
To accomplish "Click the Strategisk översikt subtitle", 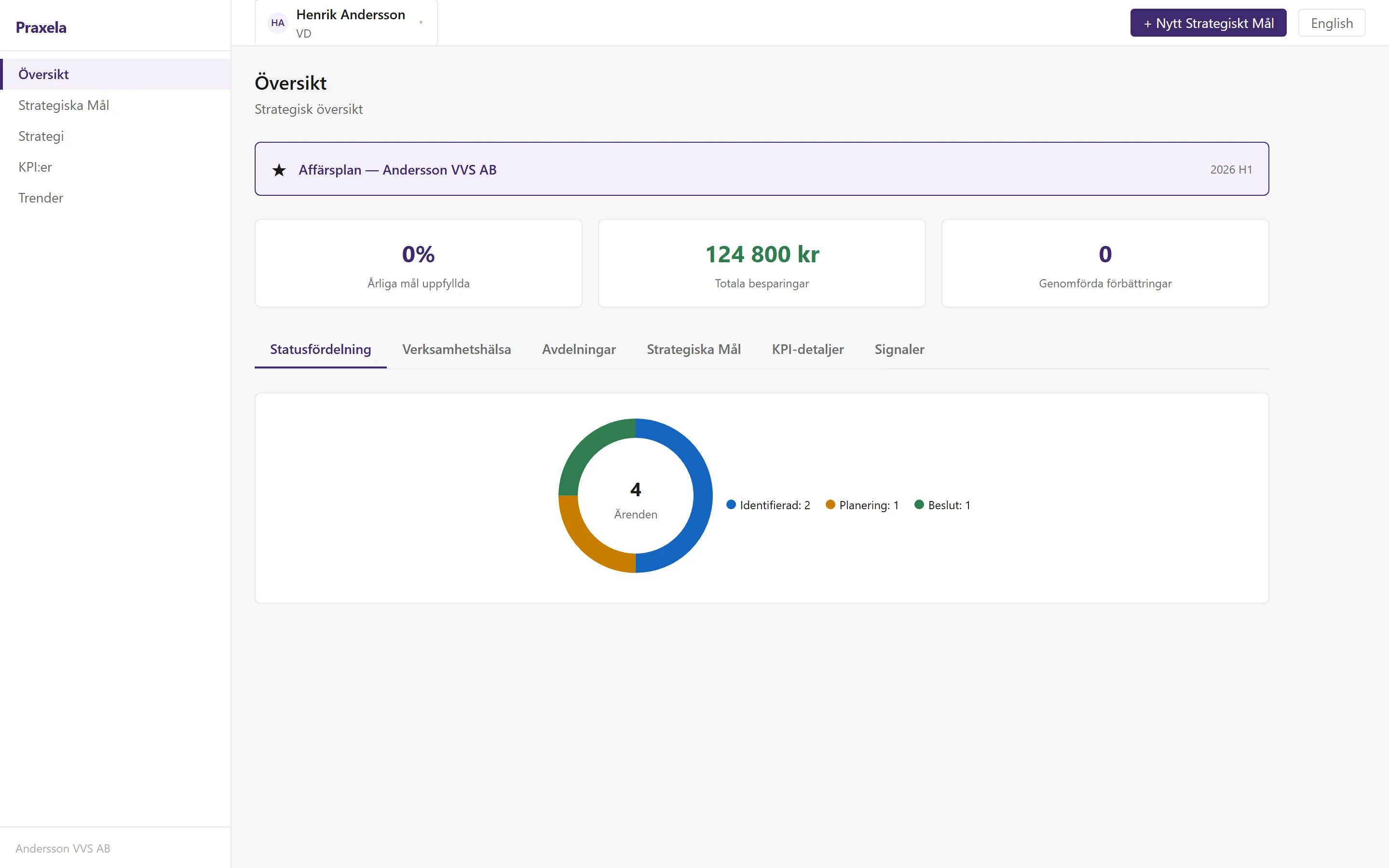I will coord(309,109).
